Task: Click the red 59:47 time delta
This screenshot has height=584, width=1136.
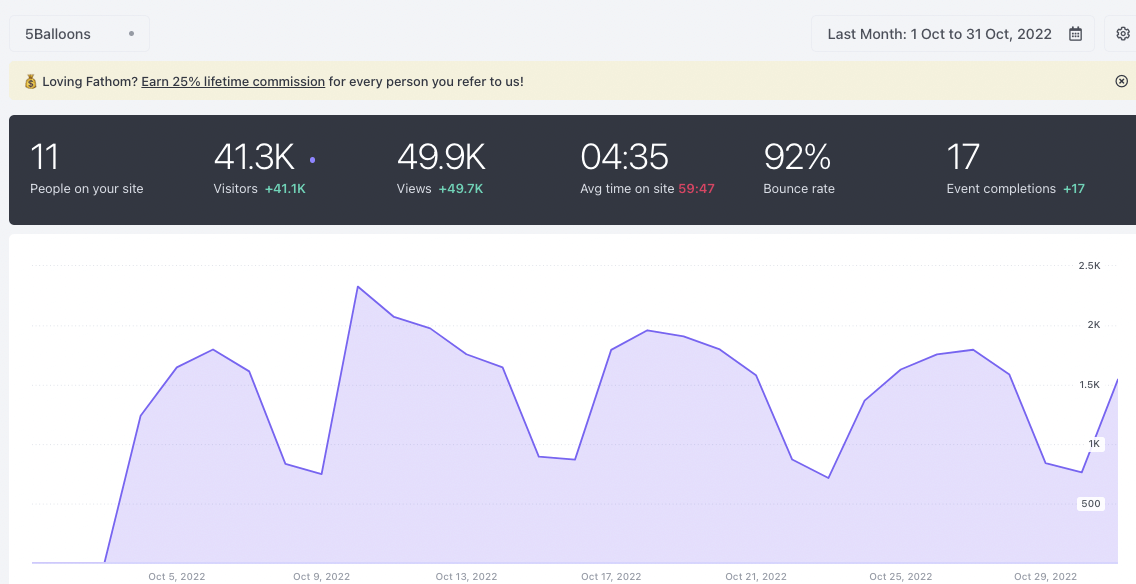Action: tap(697, 188)
